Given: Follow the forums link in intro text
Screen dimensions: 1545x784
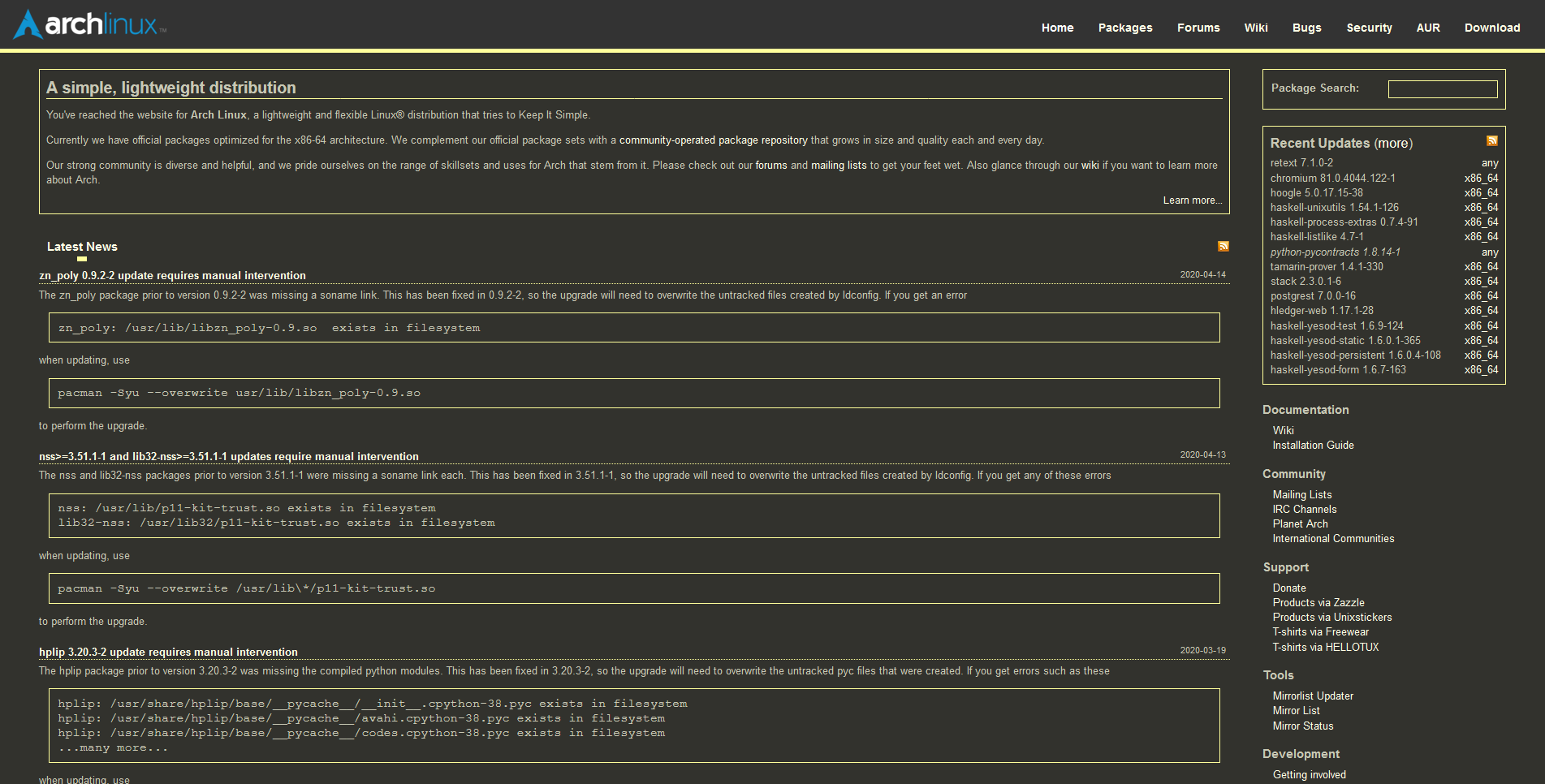Looking at the screenshot, I should click(771, 166).
